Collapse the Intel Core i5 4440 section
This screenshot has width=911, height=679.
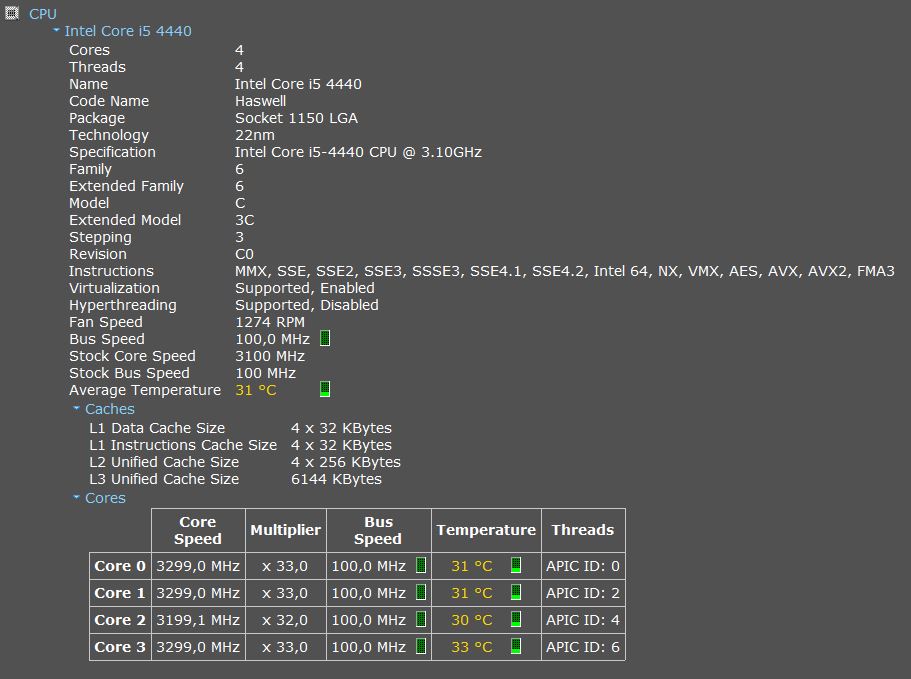point(55,31)
